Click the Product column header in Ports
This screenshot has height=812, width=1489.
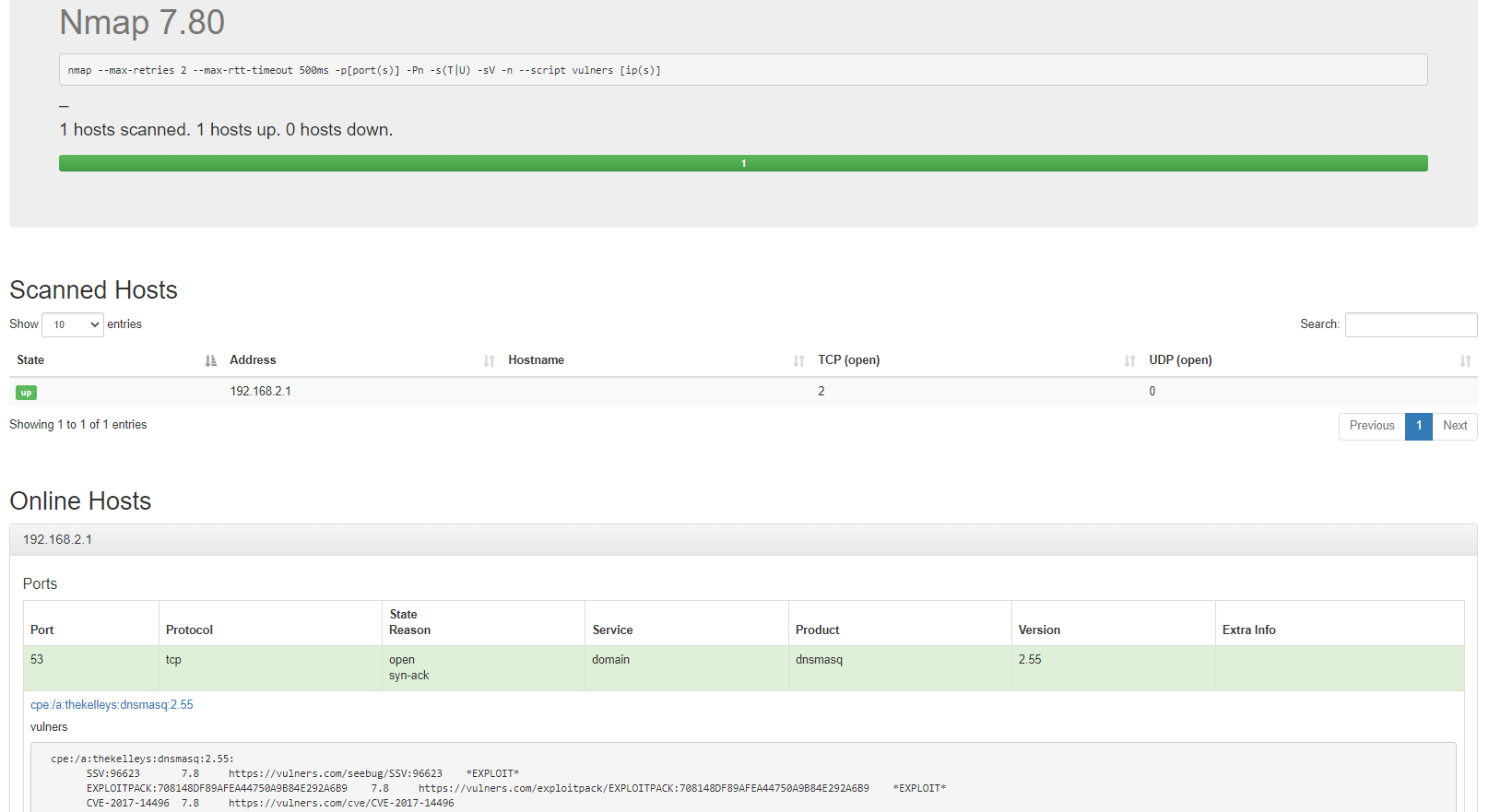pos(900,623)
